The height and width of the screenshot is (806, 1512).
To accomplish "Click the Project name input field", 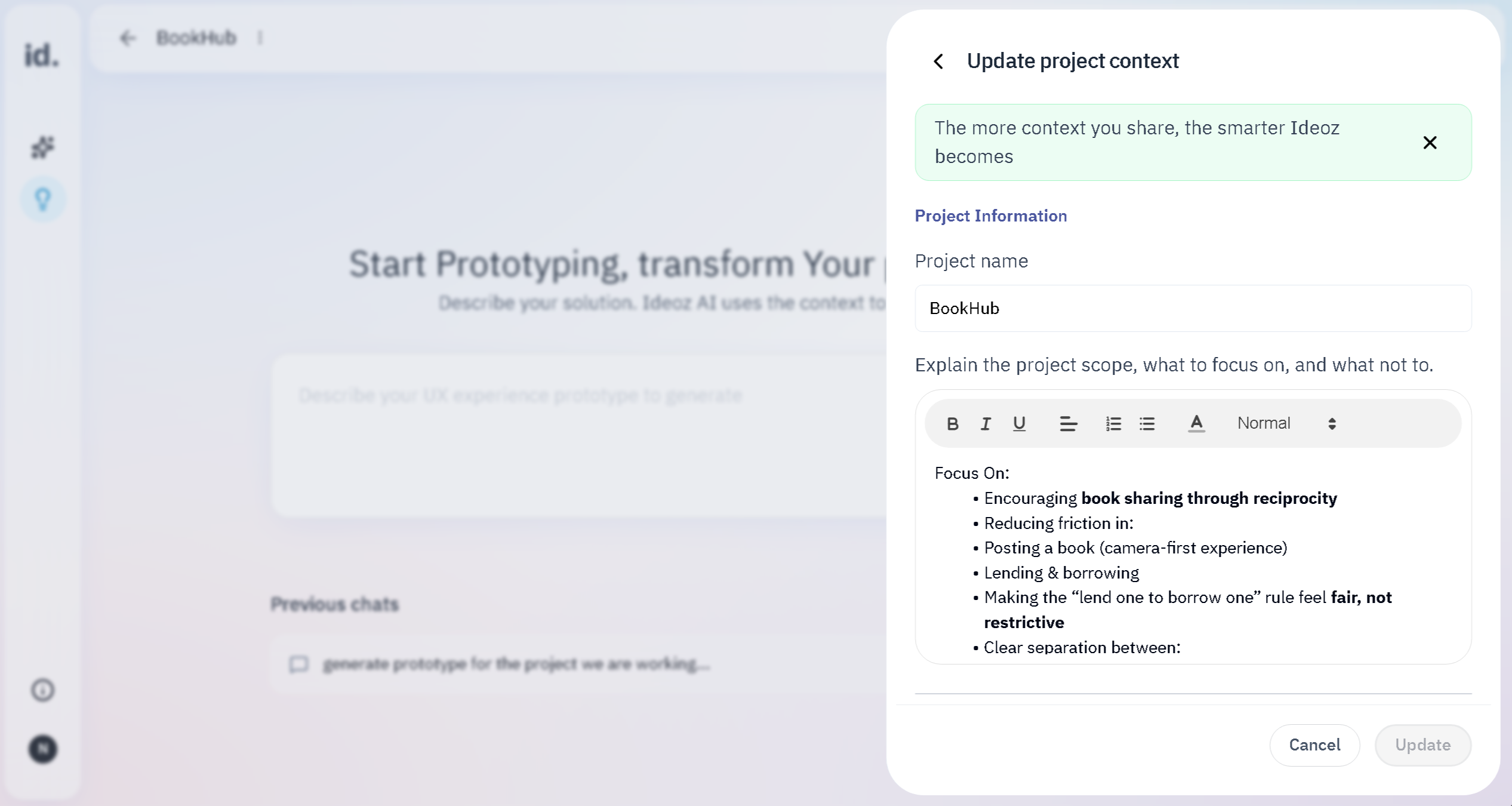I will click(1193, 308).
